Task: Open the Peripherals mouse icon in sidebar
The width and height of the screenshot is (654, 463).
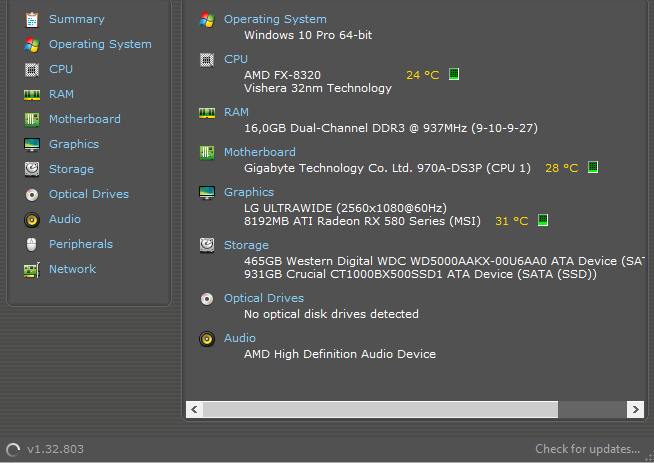Action: click(32, 244)
